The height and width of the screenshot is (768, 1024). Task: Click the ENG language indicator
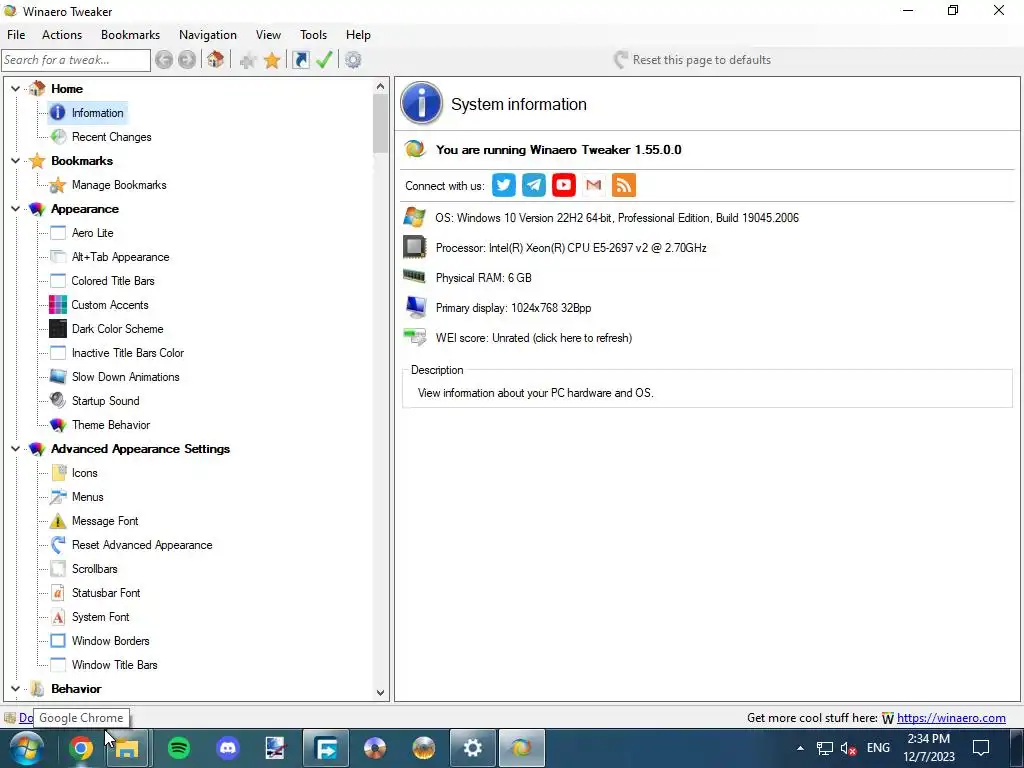878,748
